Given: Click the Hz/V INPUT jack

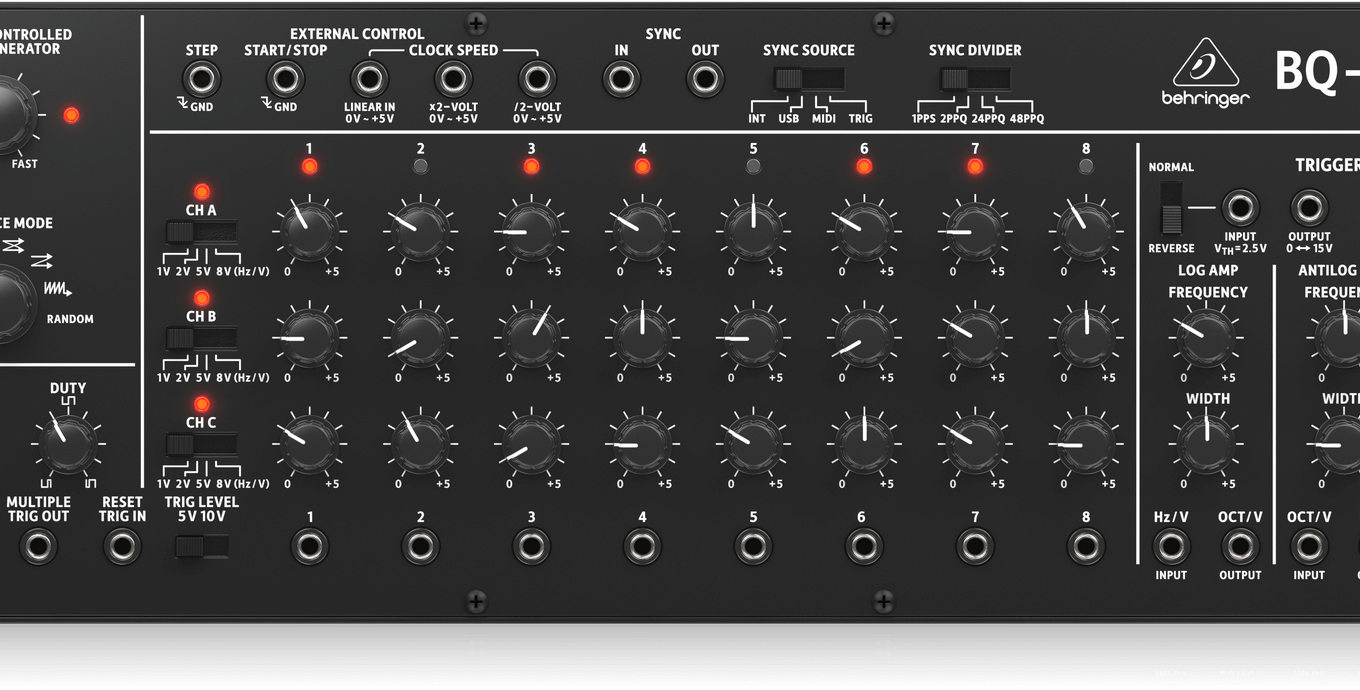Looking at the screenshot, I should (1171, 546).
